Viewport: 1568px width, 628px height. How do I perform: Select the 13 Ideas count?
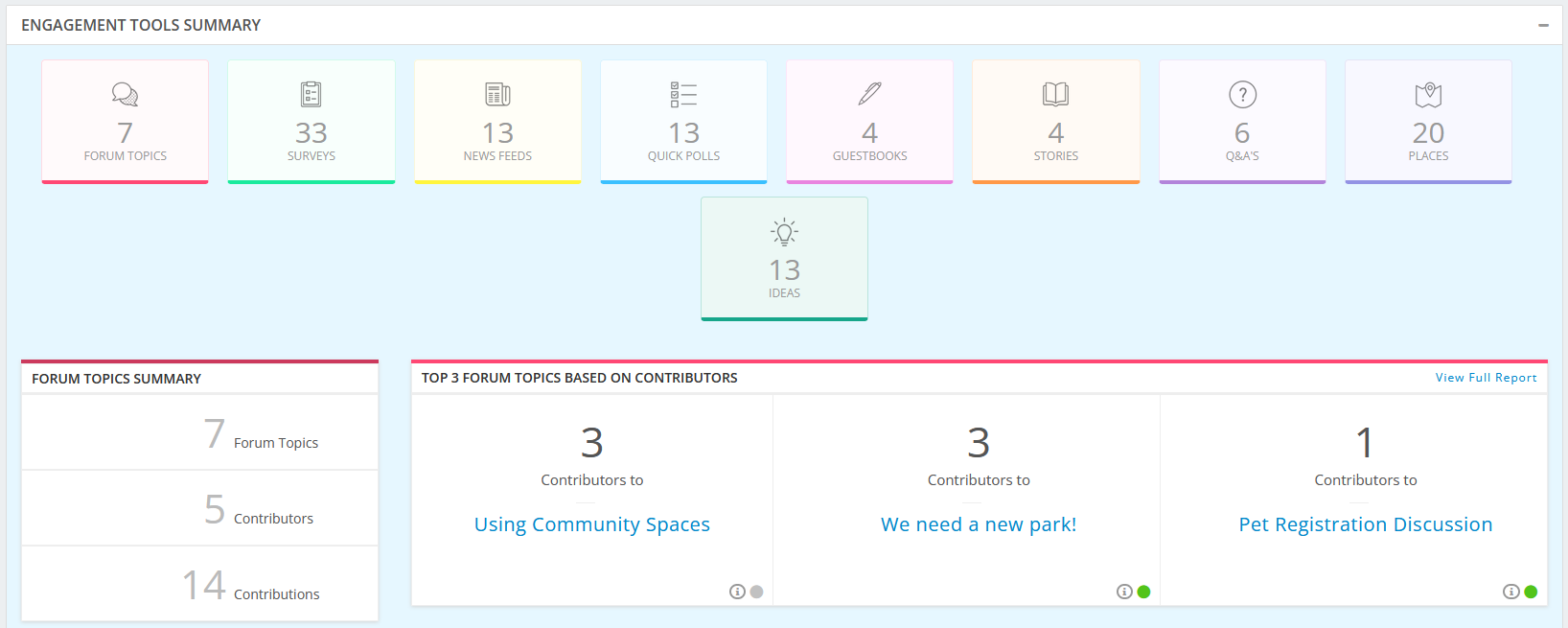784,269
